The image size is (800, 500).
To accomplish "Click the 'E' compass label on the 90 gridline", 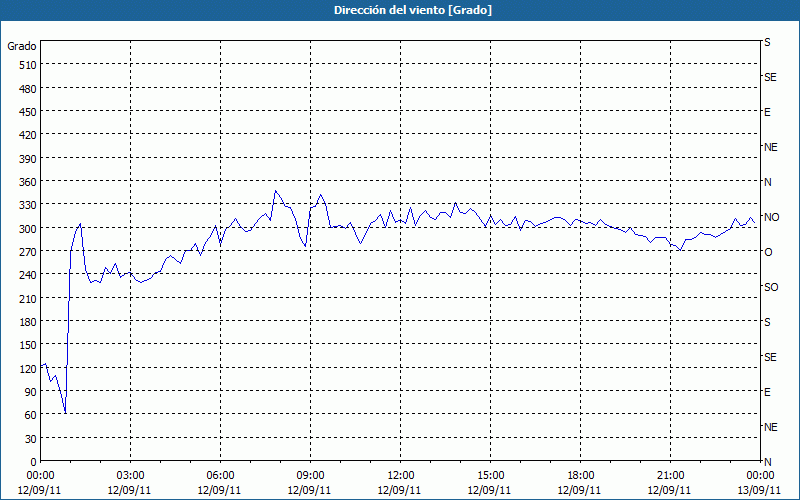I will [767, 392].
